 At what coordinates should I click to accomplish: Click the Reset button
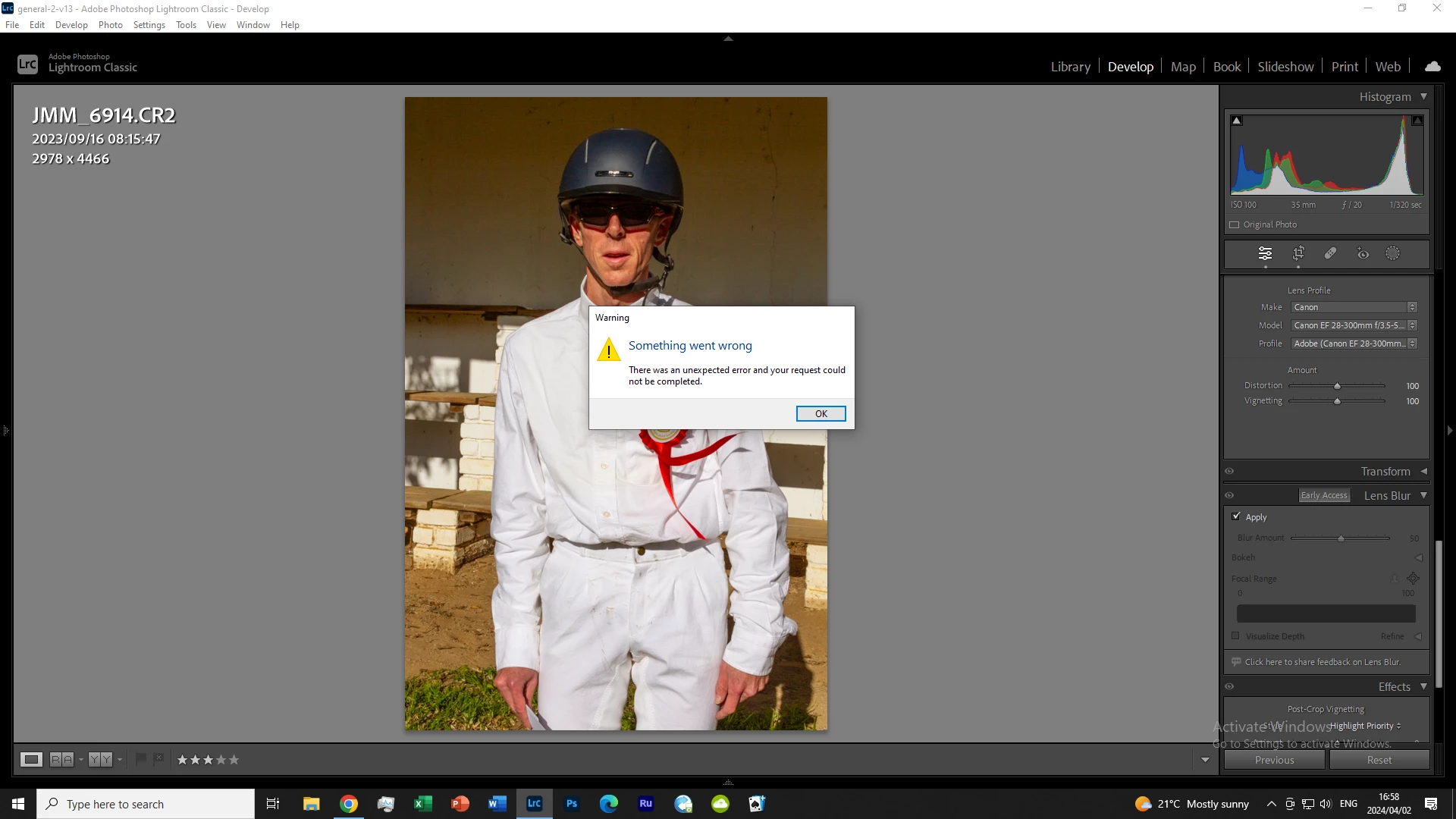[x=1379, y=760]
